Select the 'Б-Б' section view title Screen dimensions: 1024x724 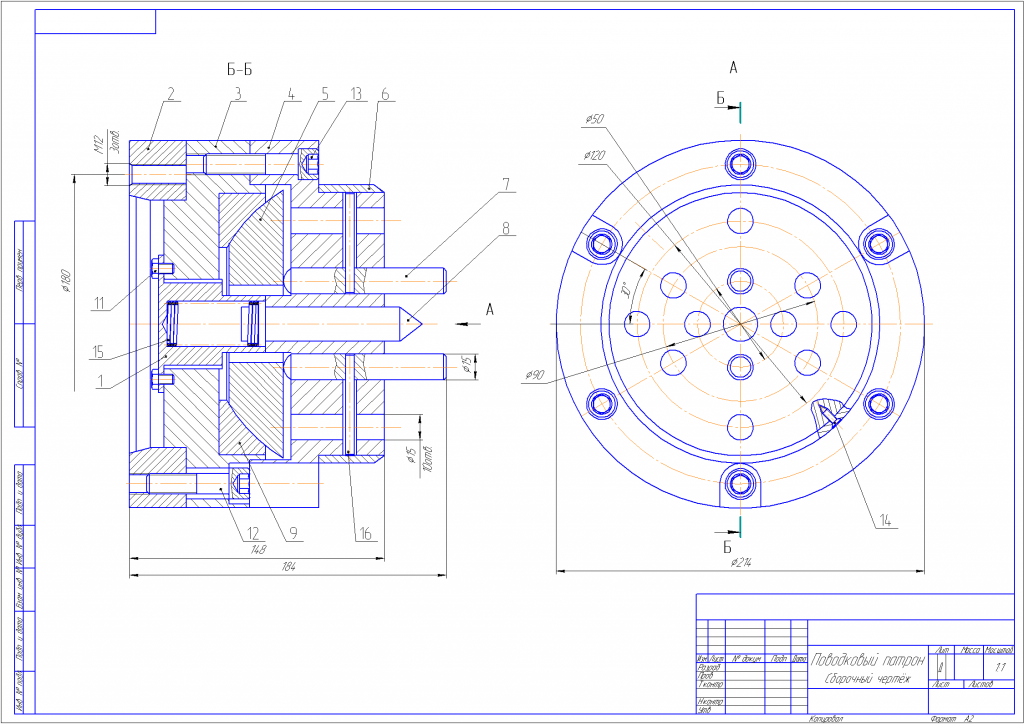[239, 69]
